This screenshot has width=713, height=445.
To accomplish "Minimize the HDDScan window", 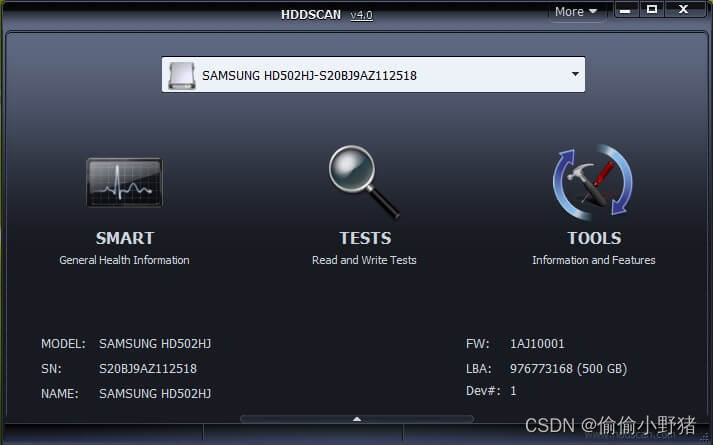I will [626, 10].
